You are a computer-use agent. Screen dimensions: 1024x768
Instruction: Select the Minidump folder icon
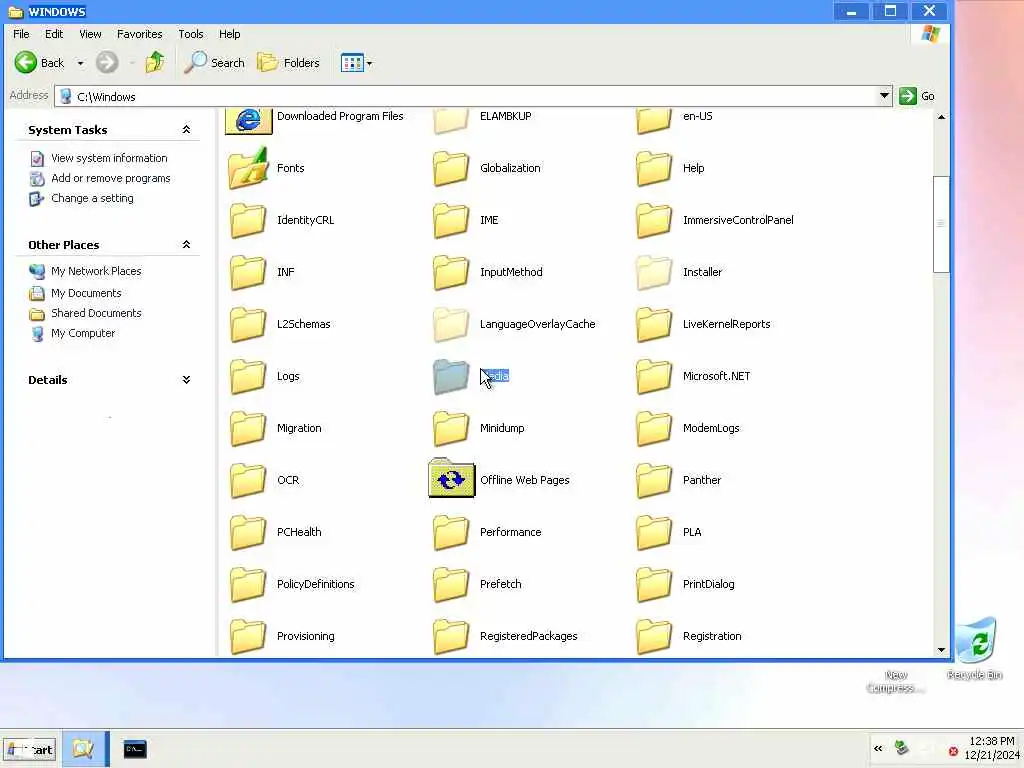(x=451, y=428)
